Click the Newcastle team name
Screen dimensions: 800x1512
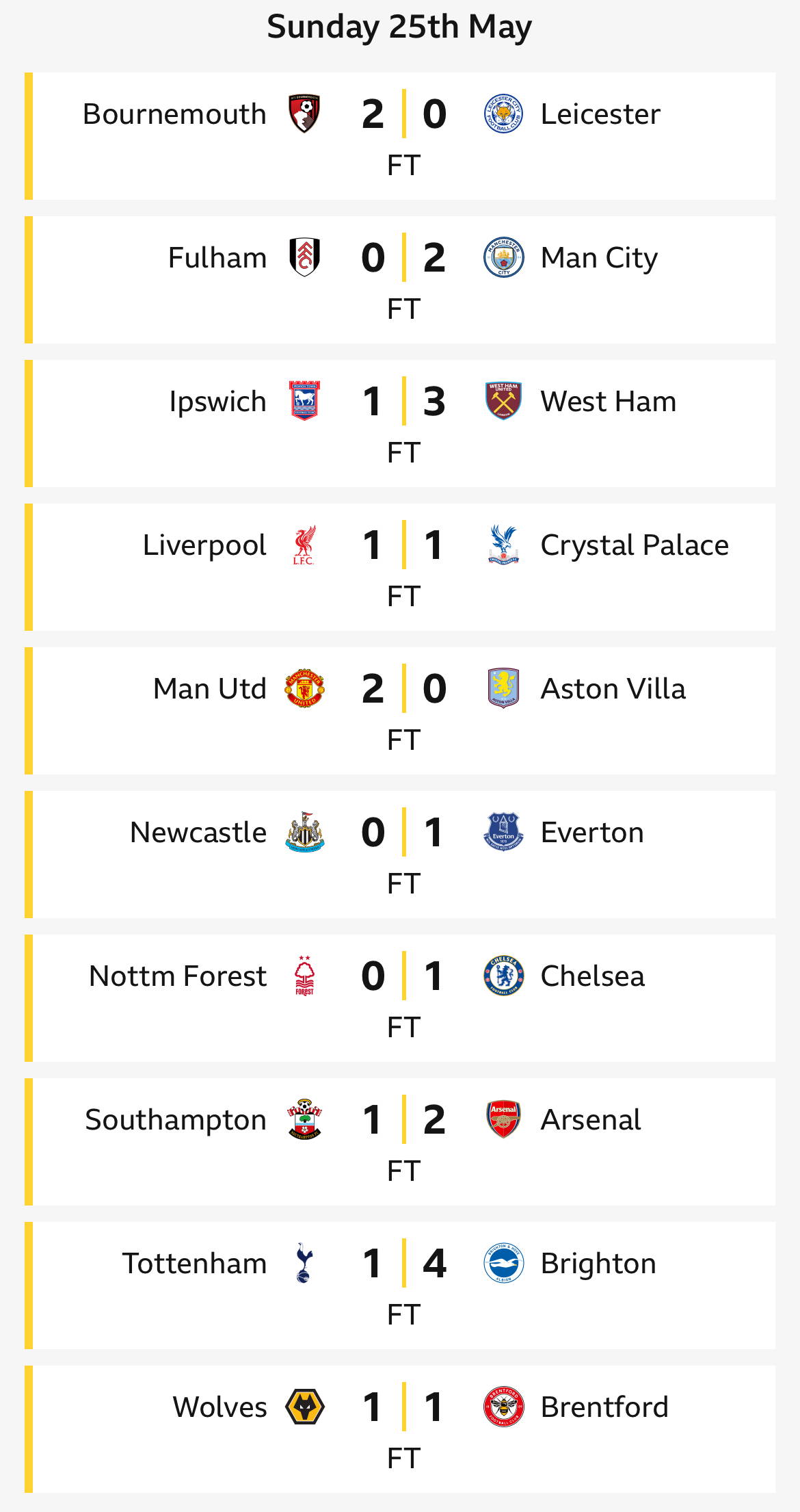click(198, 832)
